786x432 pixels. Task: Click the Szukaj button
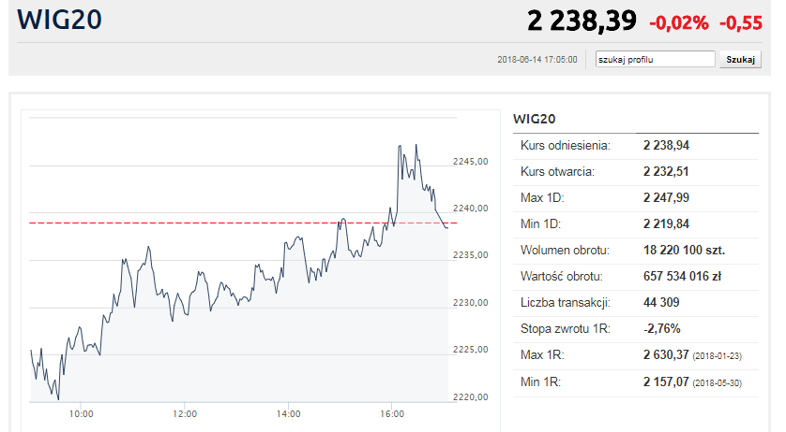pyautogui.click(x=740, y=59)
